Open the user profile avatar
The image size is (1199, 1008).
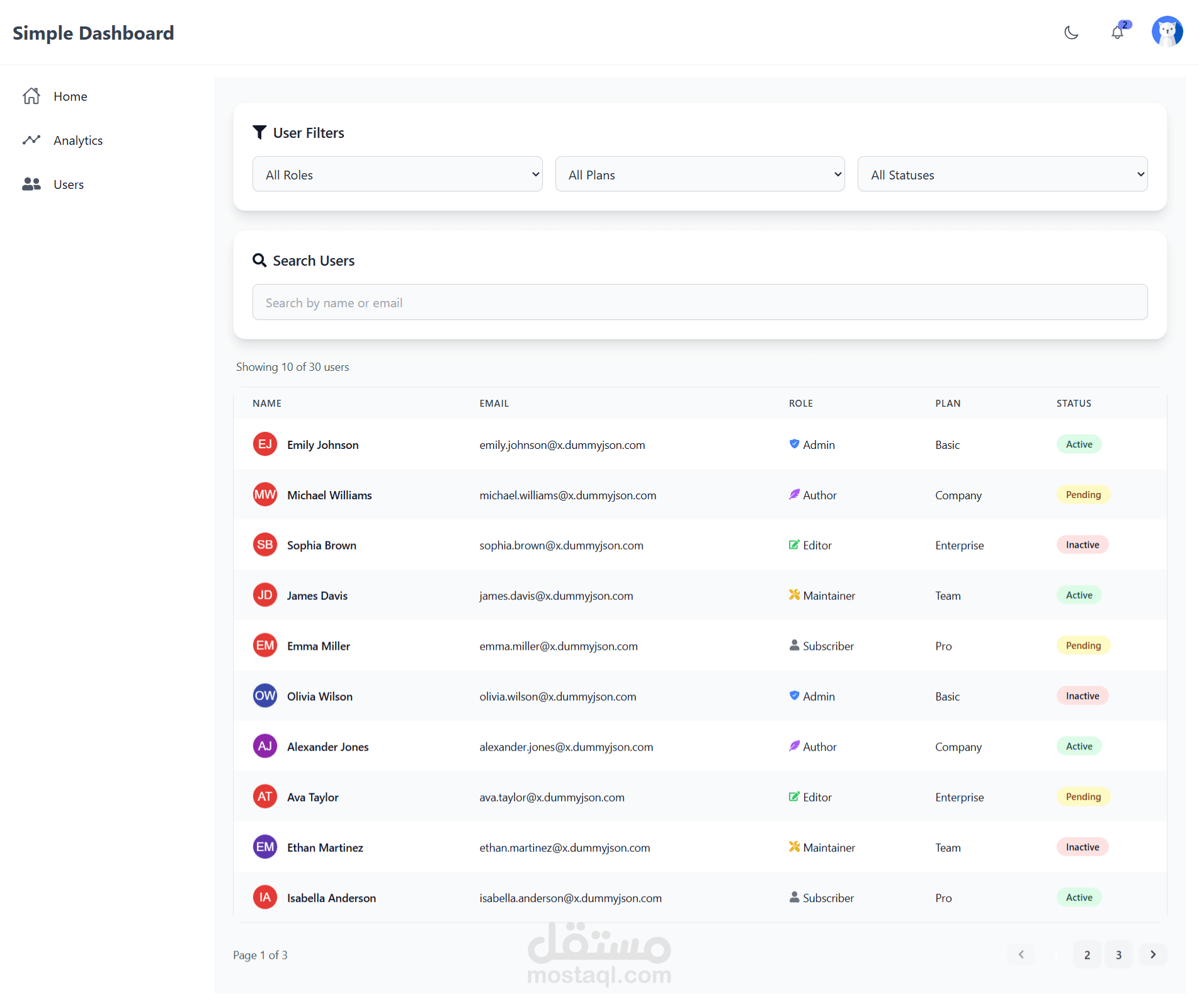click(1167, 31)
